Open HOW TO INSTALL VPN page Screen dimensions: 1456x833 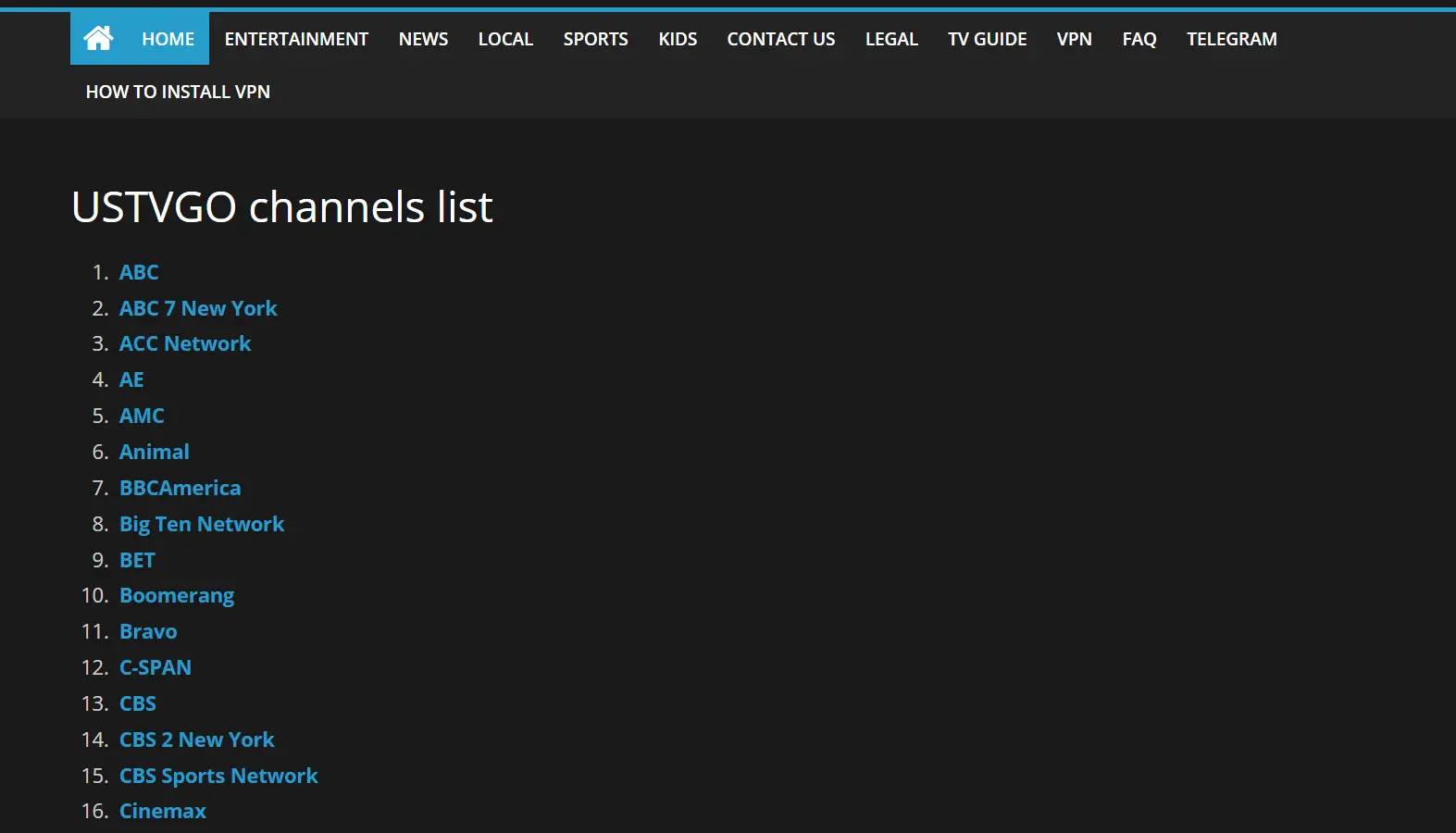click(178, 92)
